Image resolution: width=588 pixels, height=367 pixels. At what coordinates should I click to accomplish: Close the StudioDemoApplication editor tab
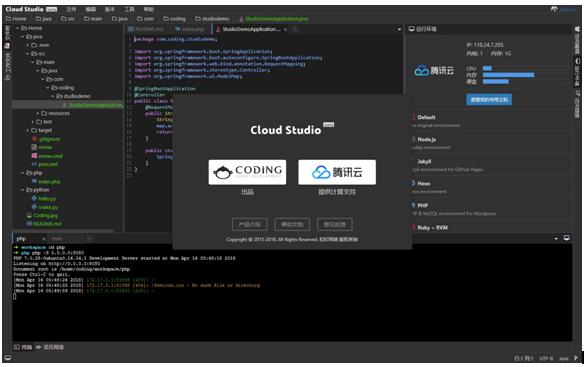click(286, 29)
